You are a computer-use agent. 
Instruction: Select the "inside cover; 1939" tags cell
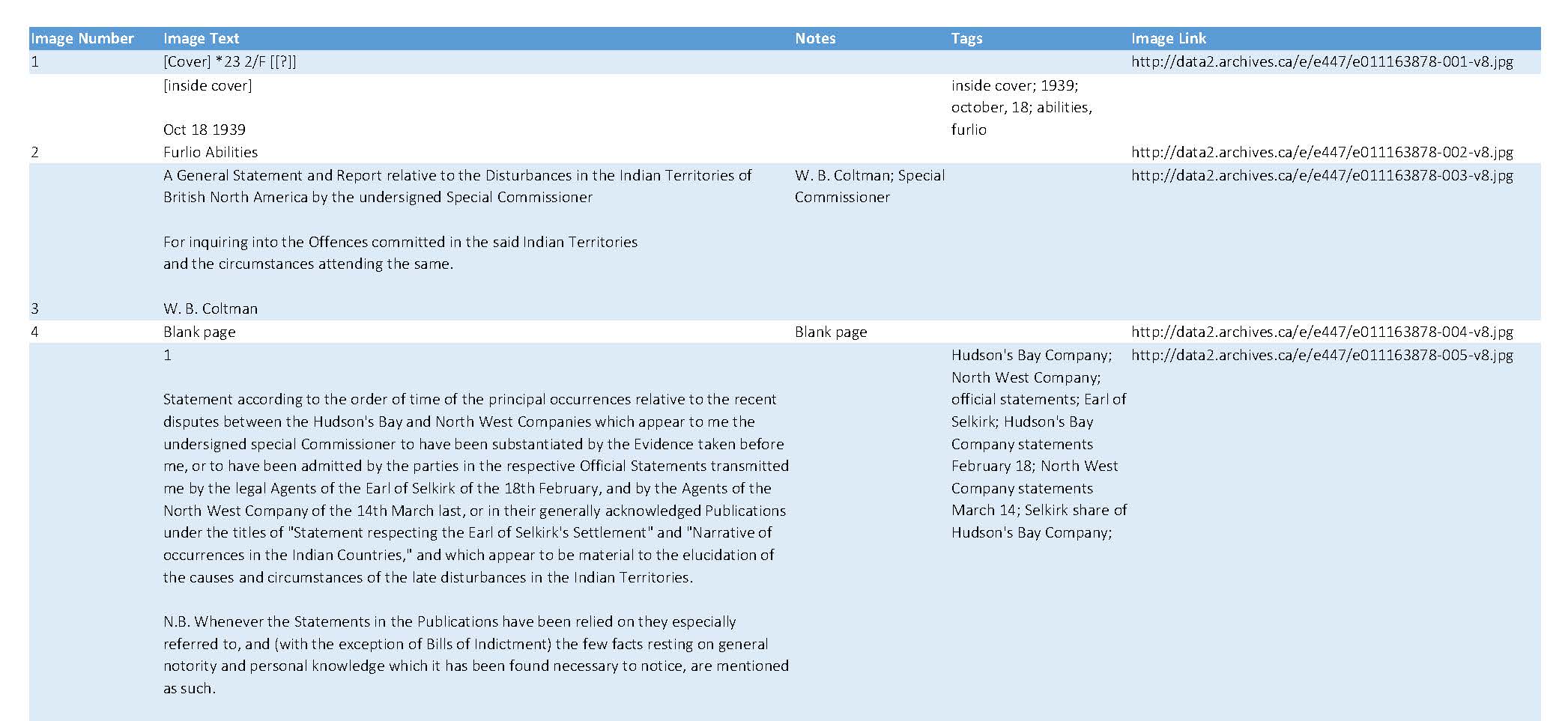point(1021,107)
